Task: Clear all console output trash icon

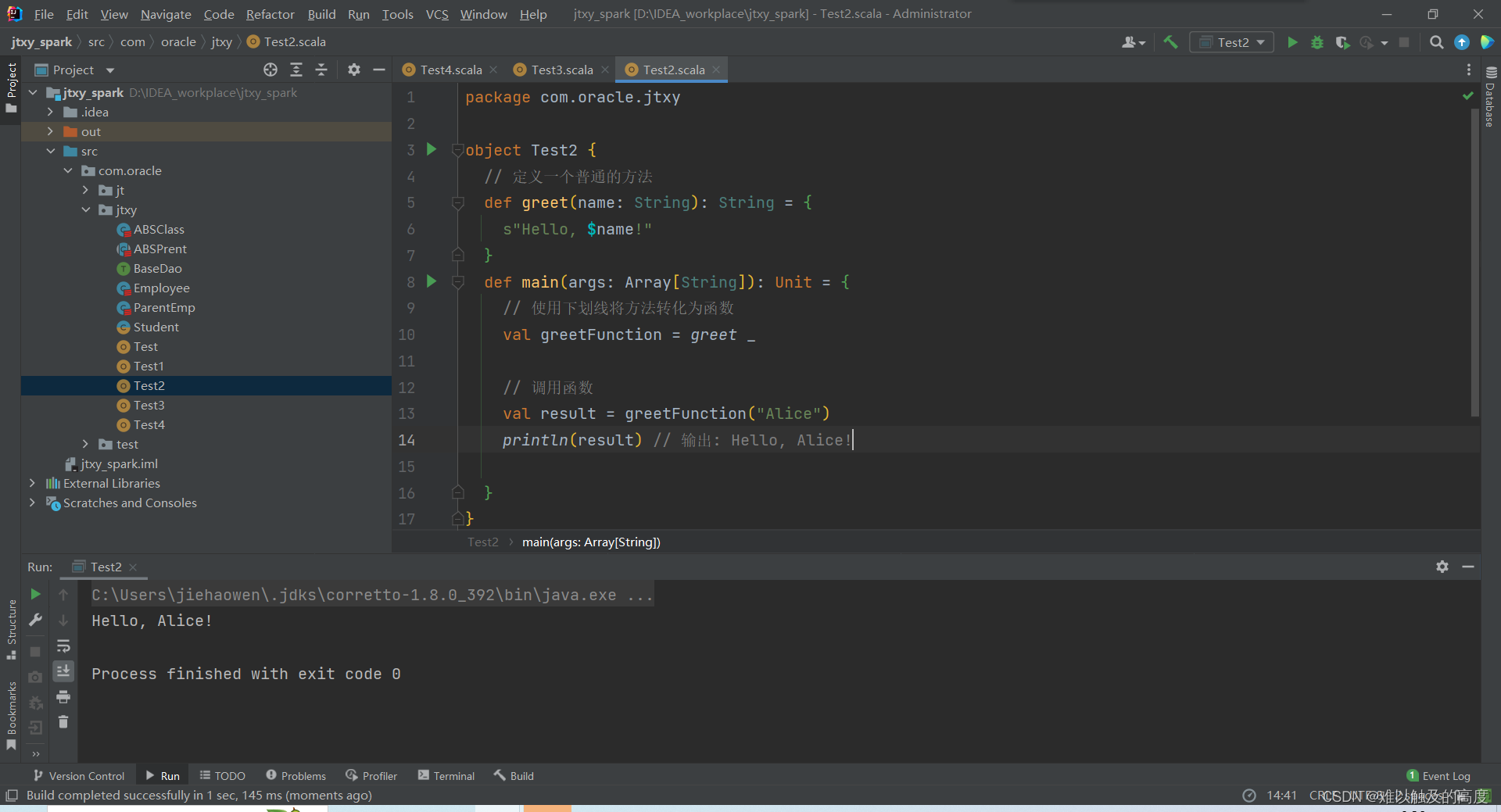Action: [x=63, y=721]
